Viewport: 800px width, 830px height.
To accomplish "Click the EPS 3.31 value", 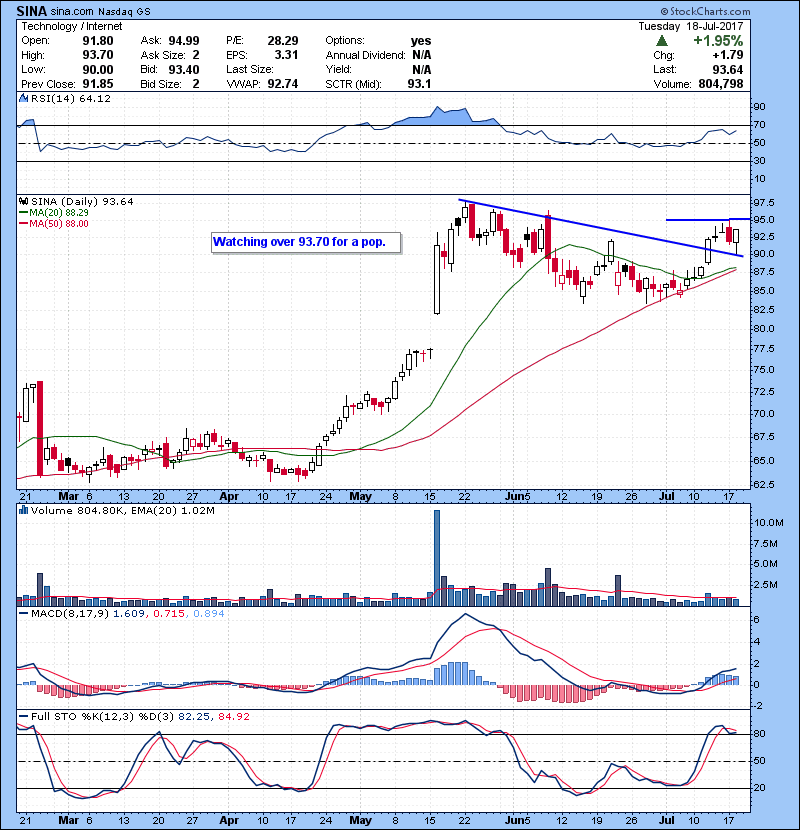I will (286, 55).
